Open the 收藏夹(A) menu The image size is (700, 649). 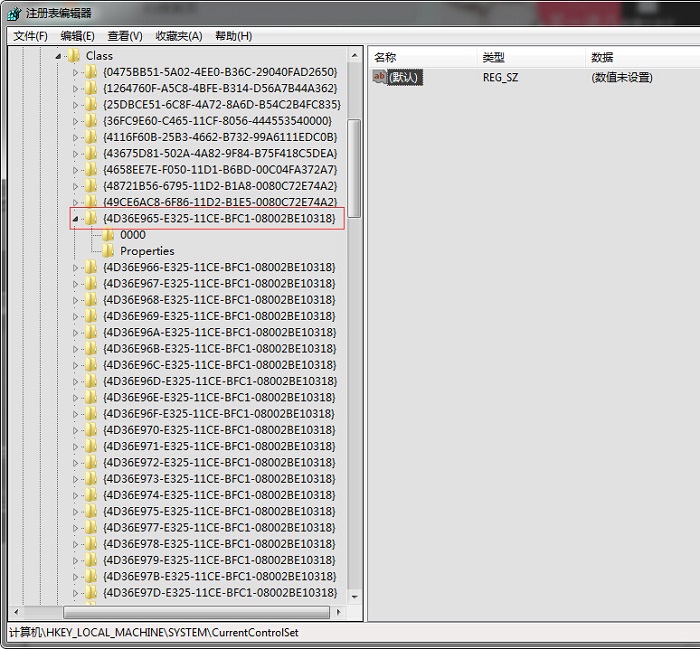[x=179, y=36]
